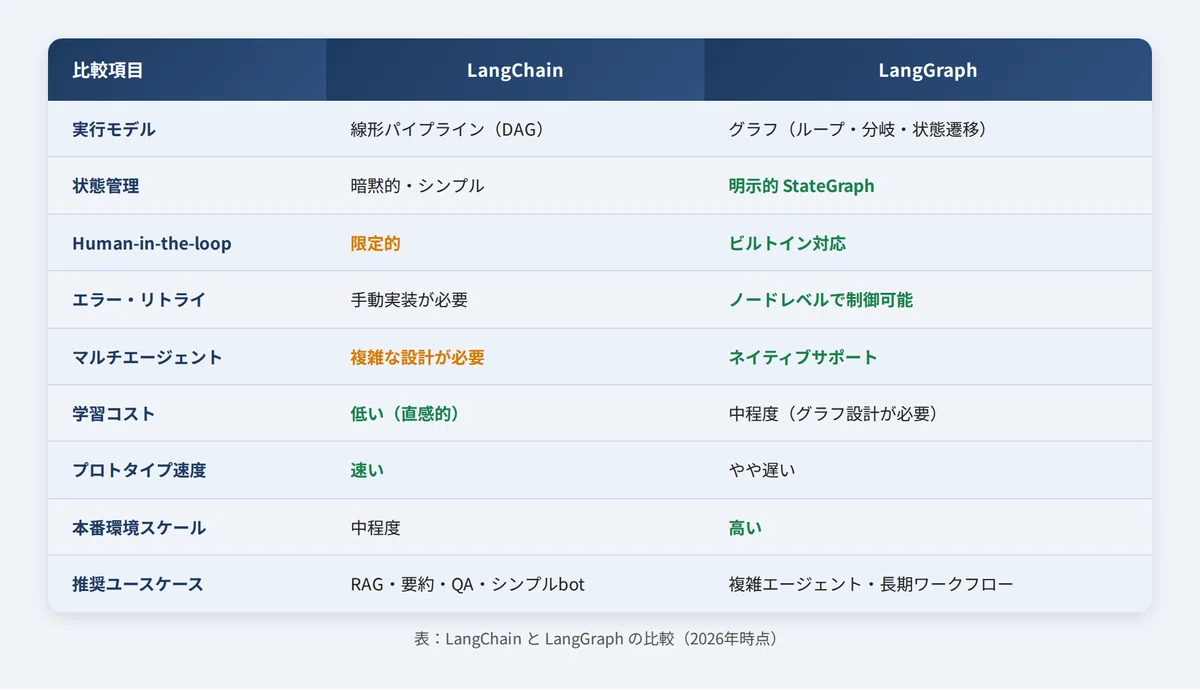
Task: Click グラフ（ループ・分岐・状態遷移） cell
Action: tap(928, 129)
